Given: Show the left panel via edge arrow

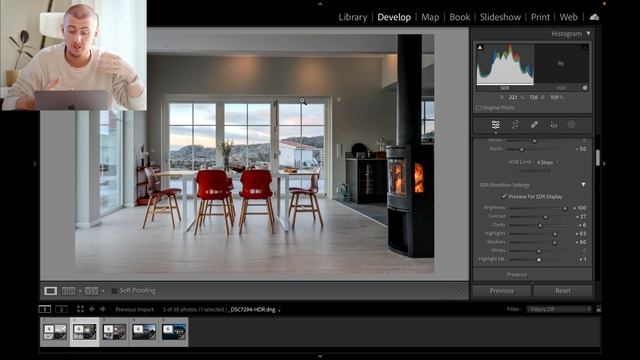Looking at the screenshot, I should coord(35,163).
